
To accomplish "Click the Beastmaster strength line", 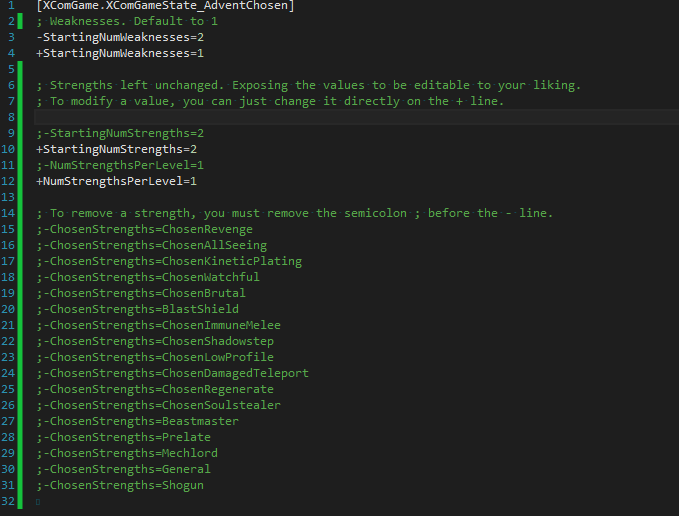I will (x=138, y=421).
